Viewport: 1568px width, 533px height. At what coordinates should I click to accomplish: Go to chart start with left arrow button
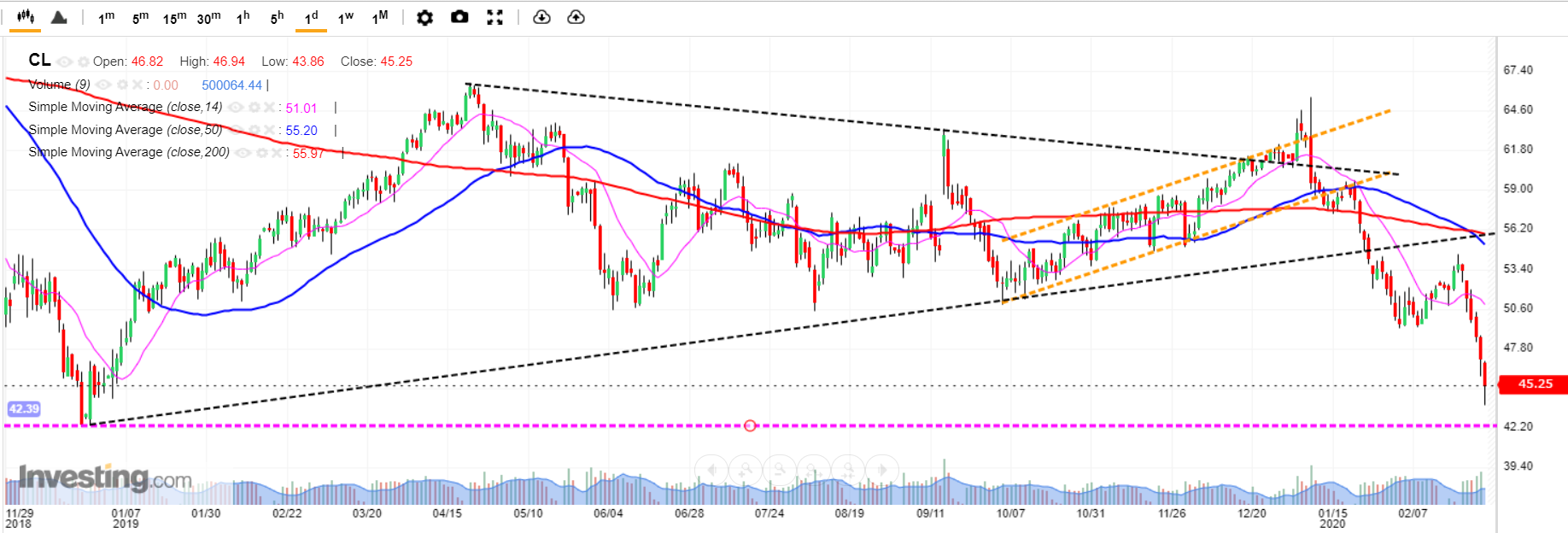(711, 470)
